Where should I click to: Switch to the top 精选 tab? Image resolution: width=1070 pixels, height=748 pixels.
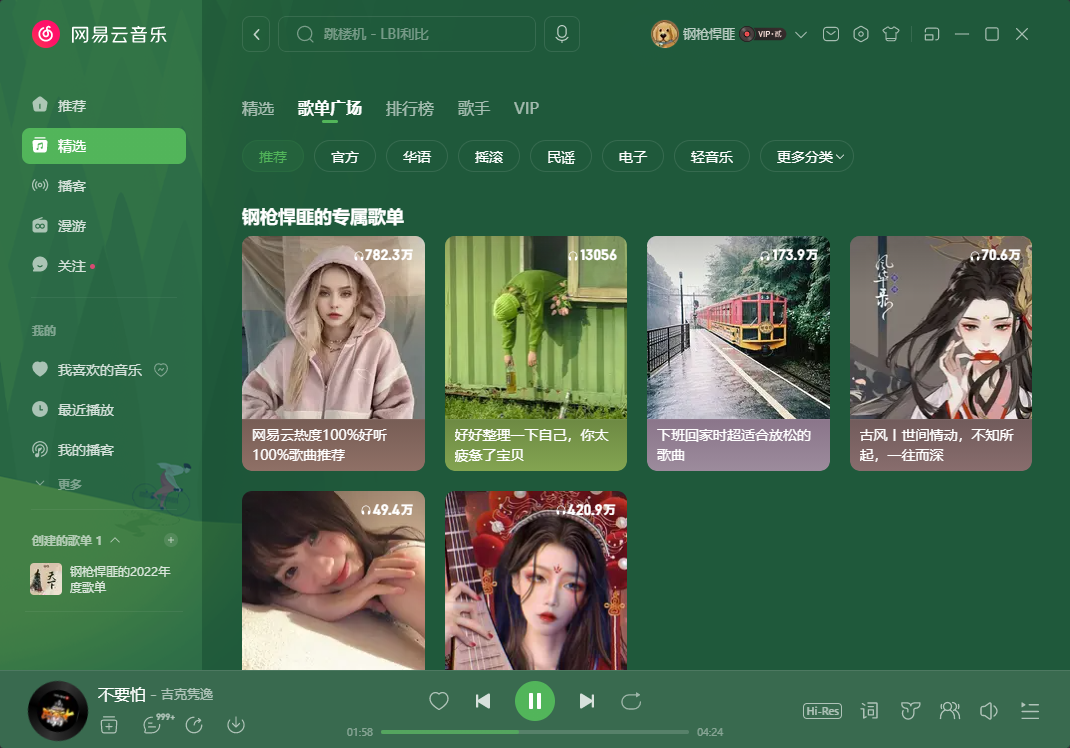258,109
